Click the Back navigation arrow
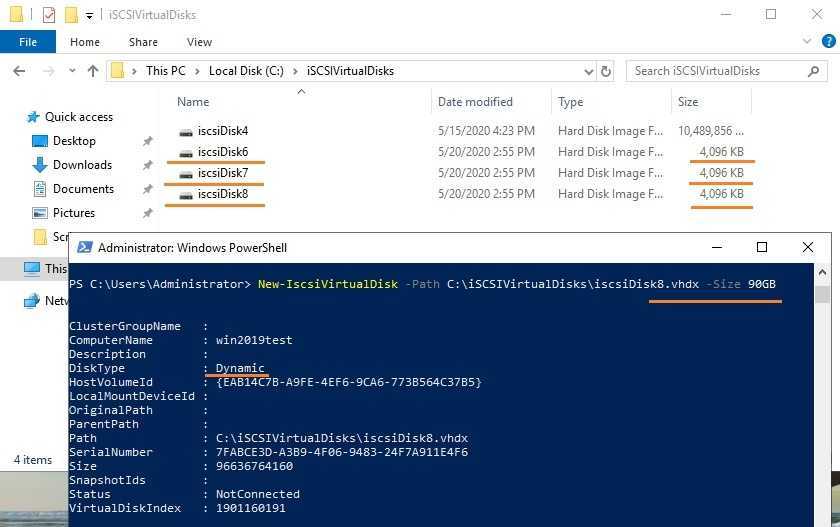 (20, 71)
